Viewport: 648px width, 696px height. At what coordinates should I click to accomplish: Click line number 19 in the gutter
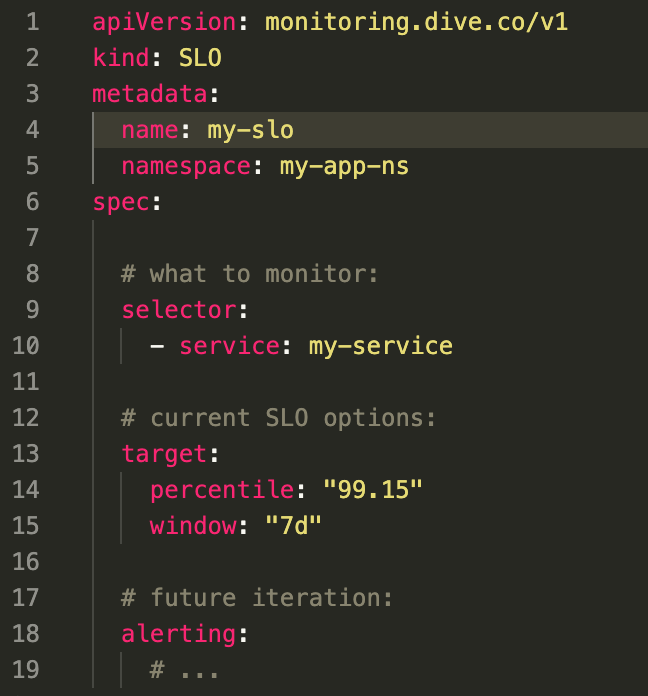(26, 669)
